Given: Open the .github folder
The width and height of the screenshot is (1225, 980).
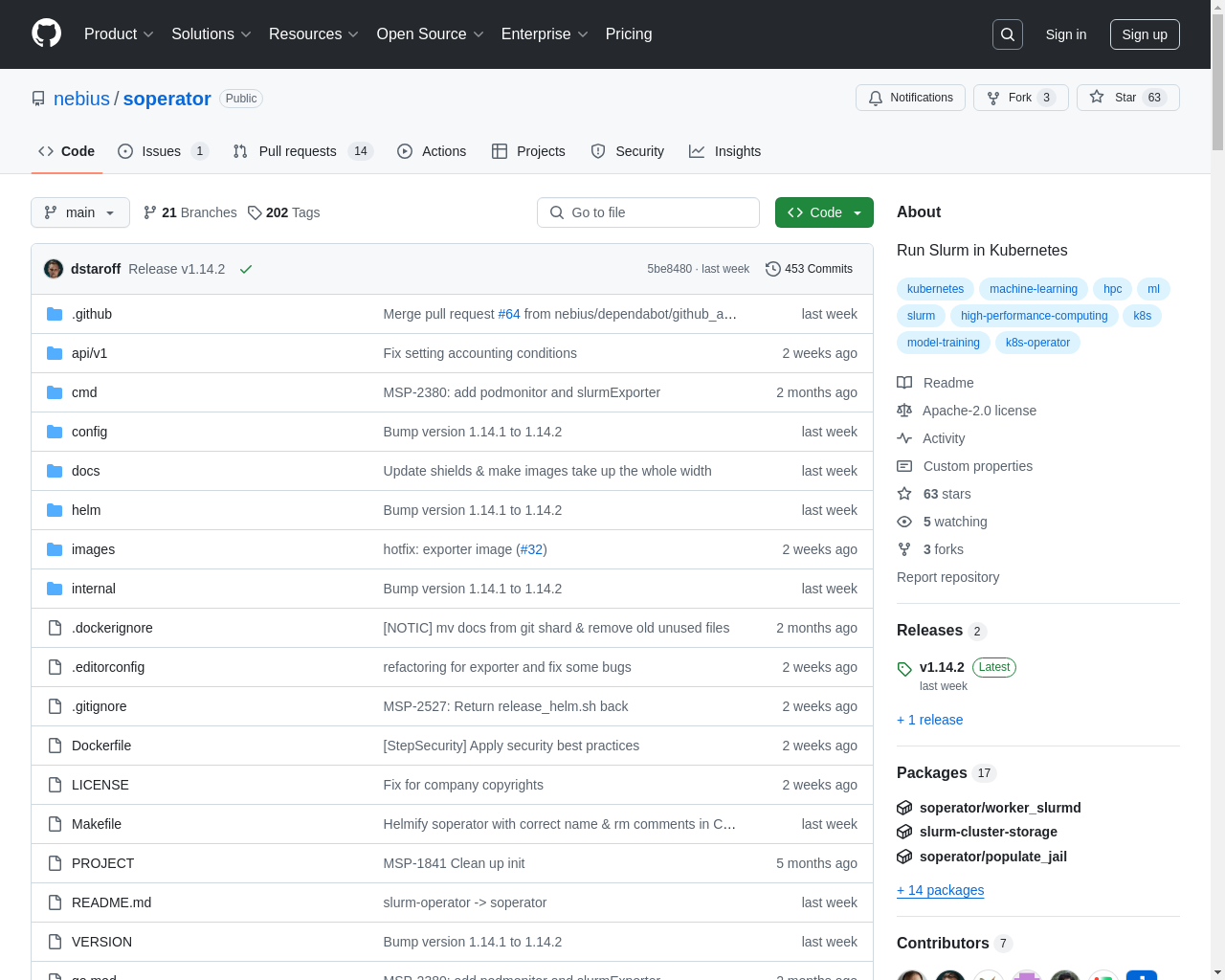Looking at the screenshot, I should pos(92,314).
